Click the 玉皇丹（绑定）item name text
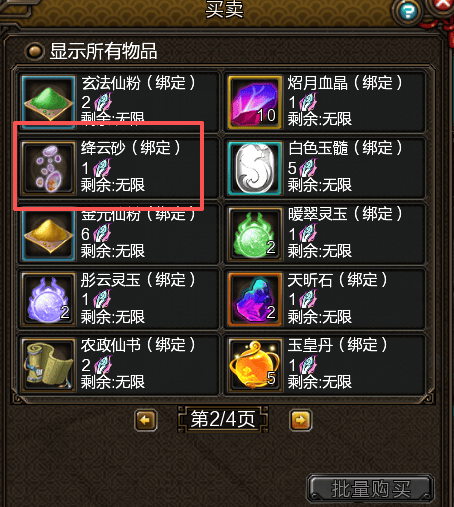 337,345
